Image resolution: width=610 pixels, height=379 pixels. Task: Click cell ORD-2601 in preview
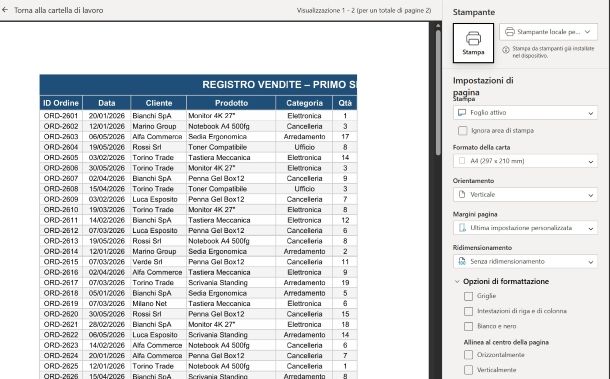61,116
